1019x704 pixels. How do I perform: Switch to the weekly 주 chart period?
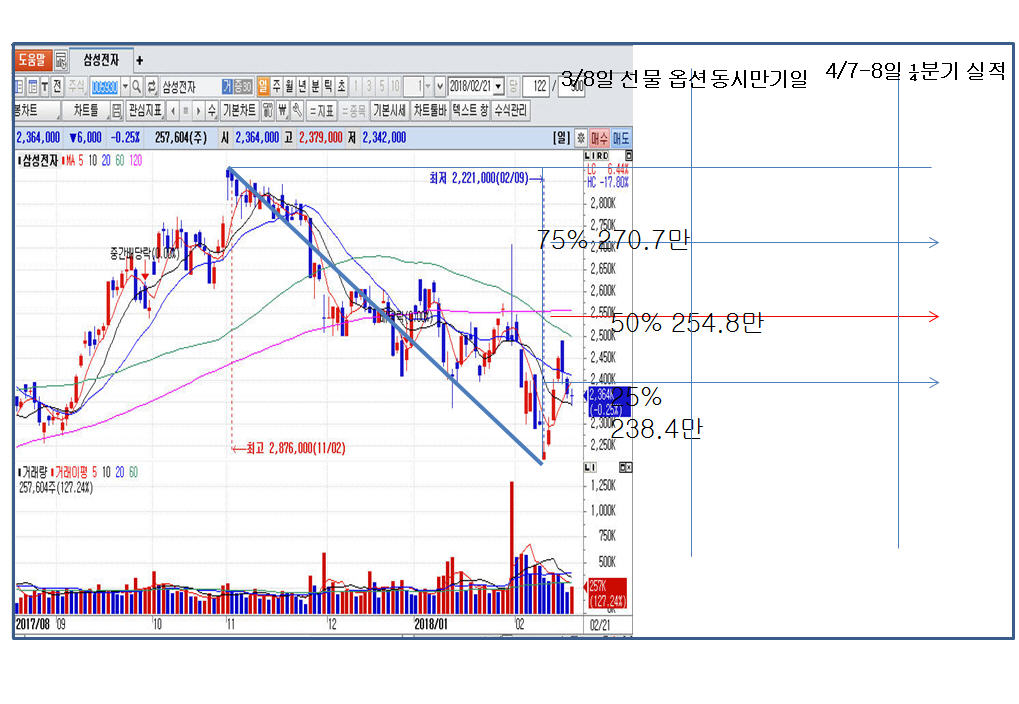276,86
